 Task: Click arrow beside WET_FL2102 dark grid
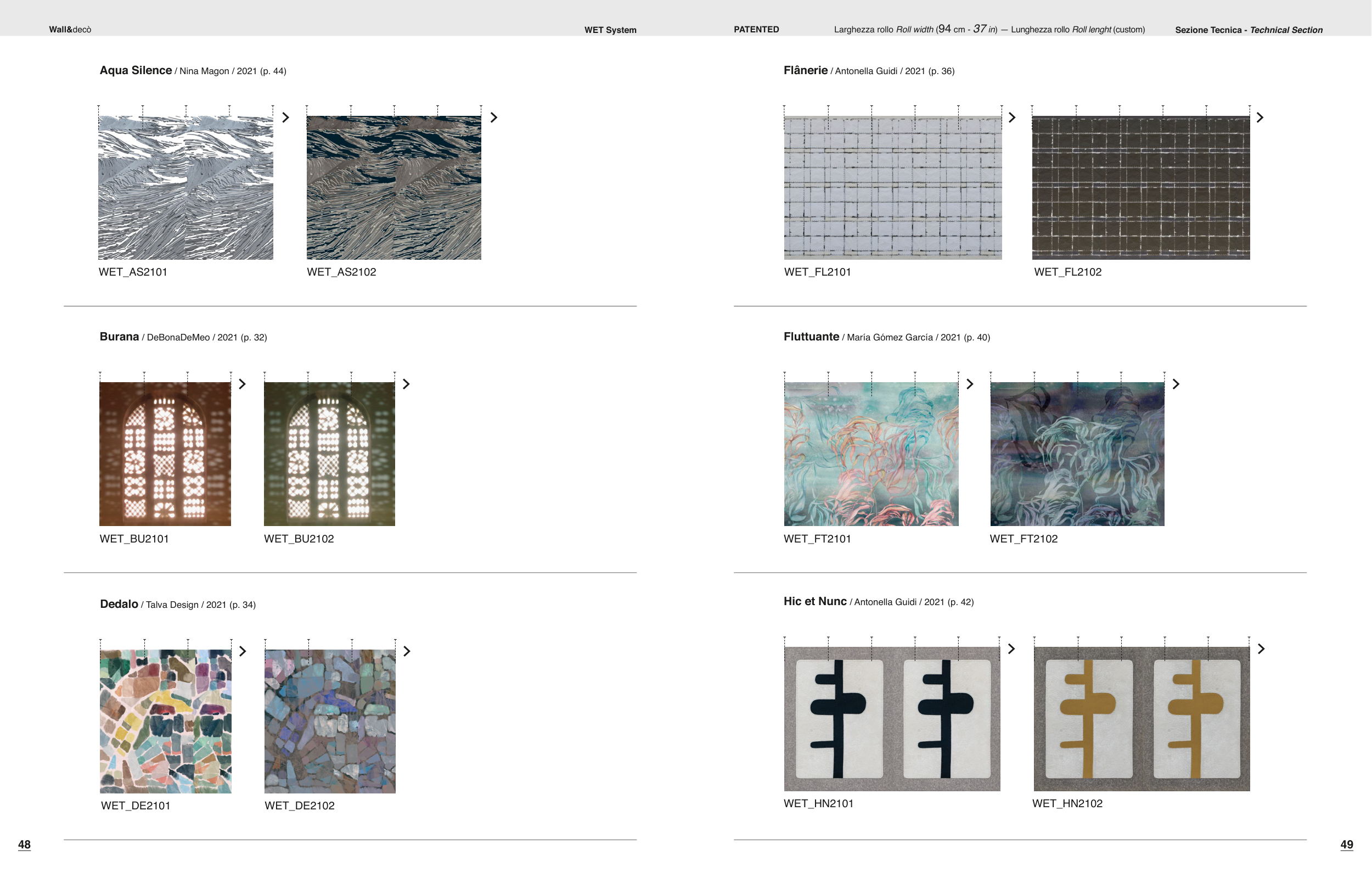[1259, 118]
